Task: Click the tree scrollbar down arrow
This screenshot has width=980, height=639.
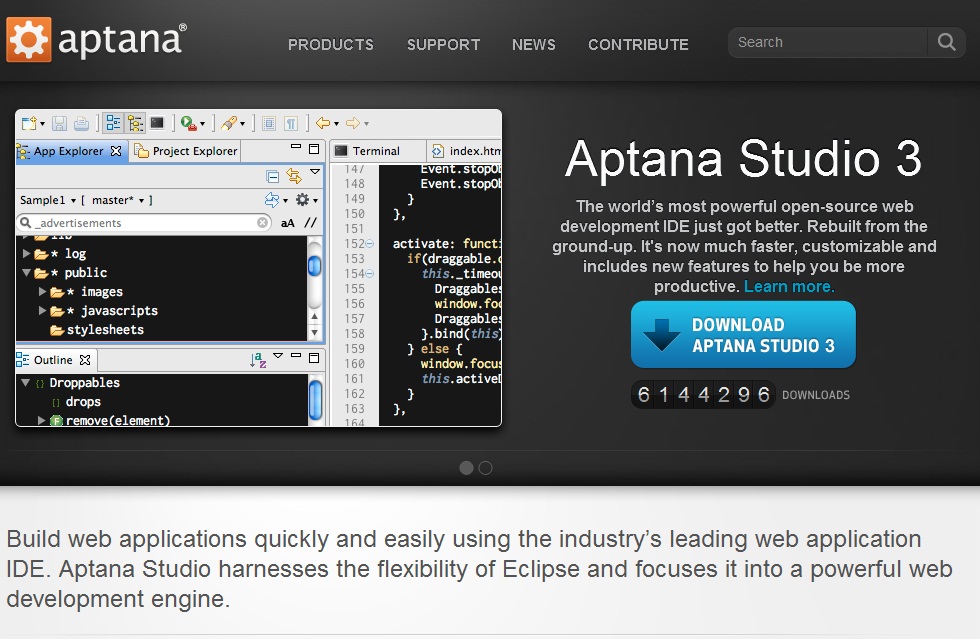Action: pos(314,333)
